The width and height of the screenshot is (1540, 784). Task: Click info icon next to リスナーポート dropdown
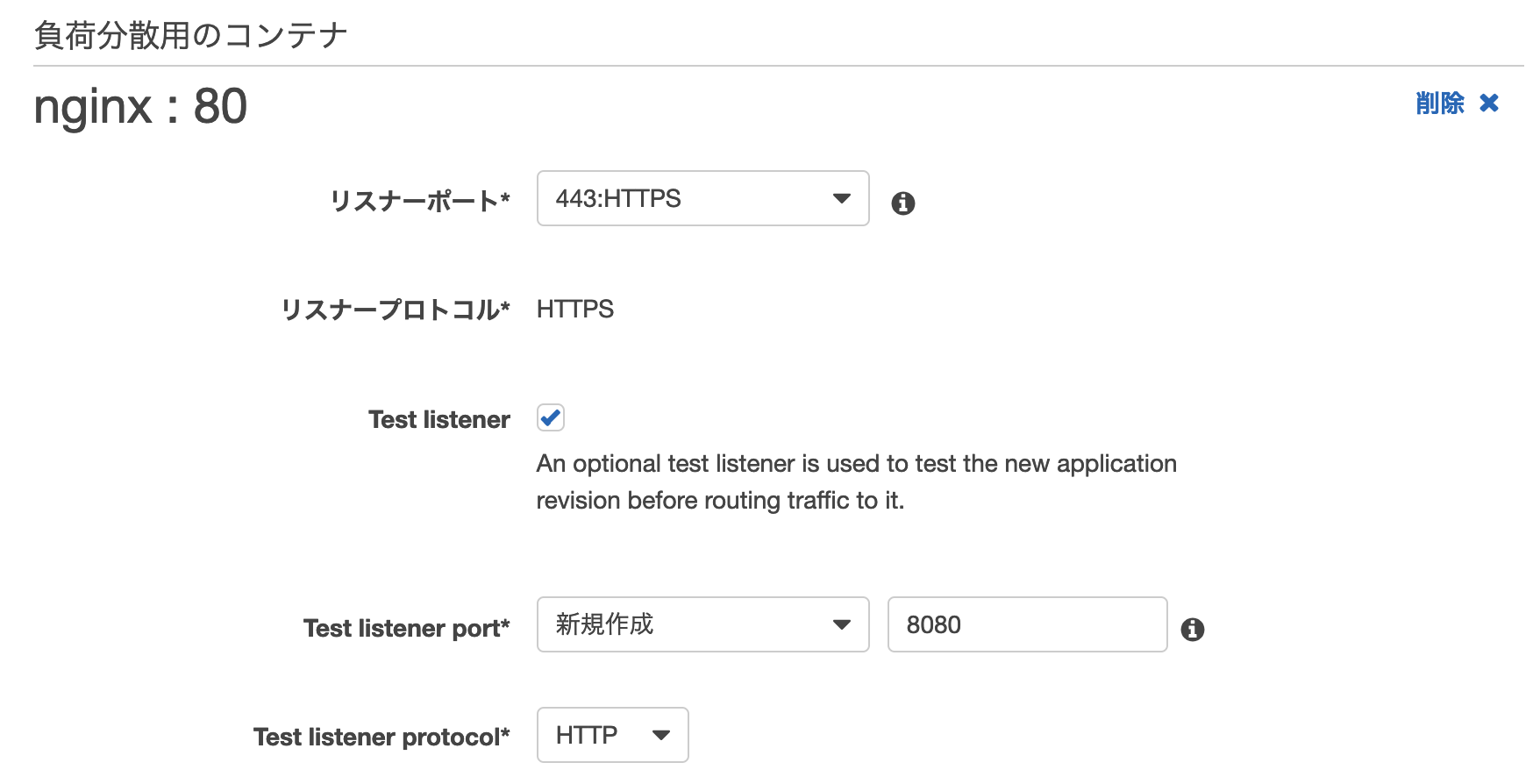902,203
